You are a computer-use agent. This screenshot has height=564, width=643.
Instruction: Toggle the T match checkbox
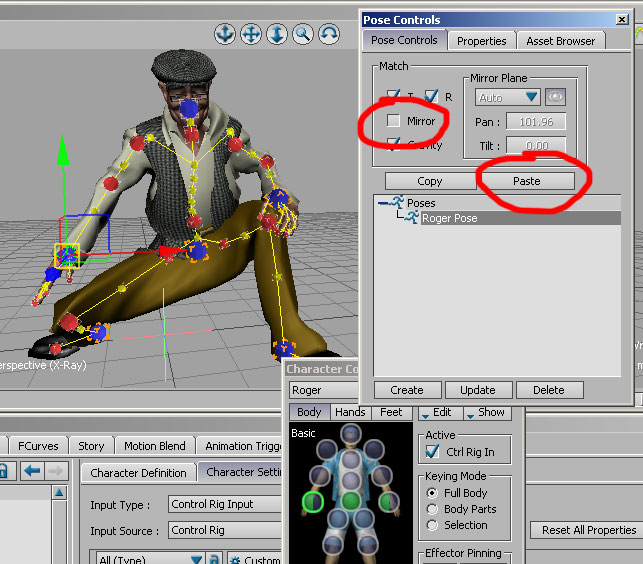coord(393,96)
